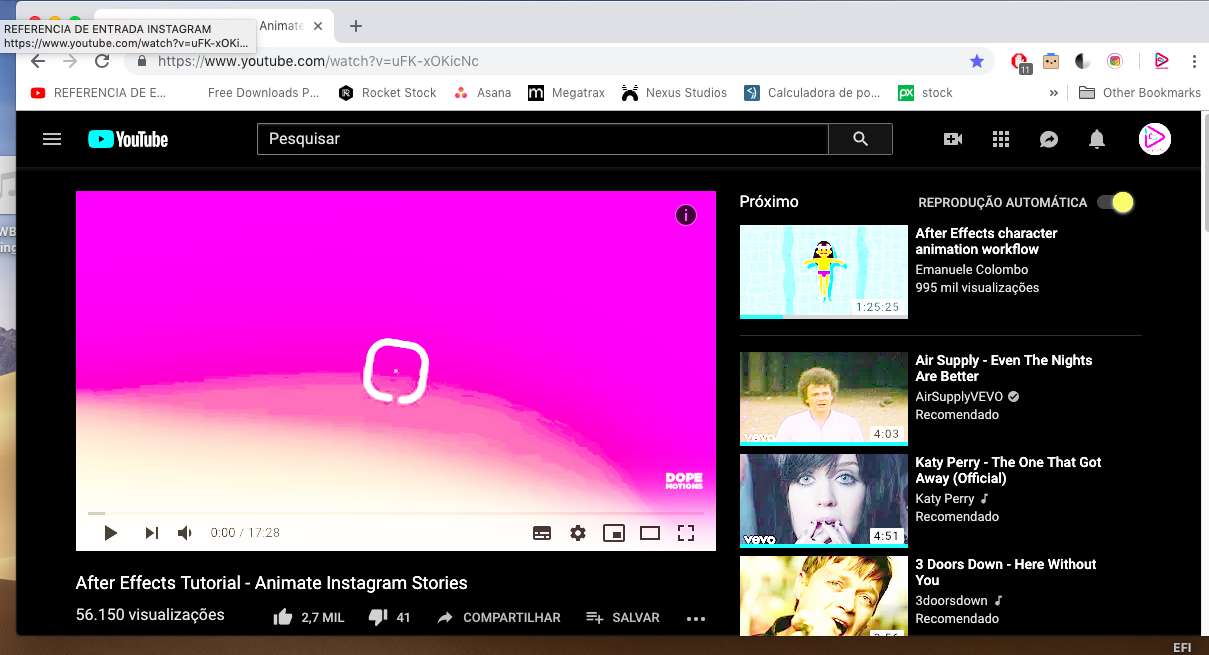
Task: Open the video settings gear
Action: pyautogui.click(x=578, y=533)
